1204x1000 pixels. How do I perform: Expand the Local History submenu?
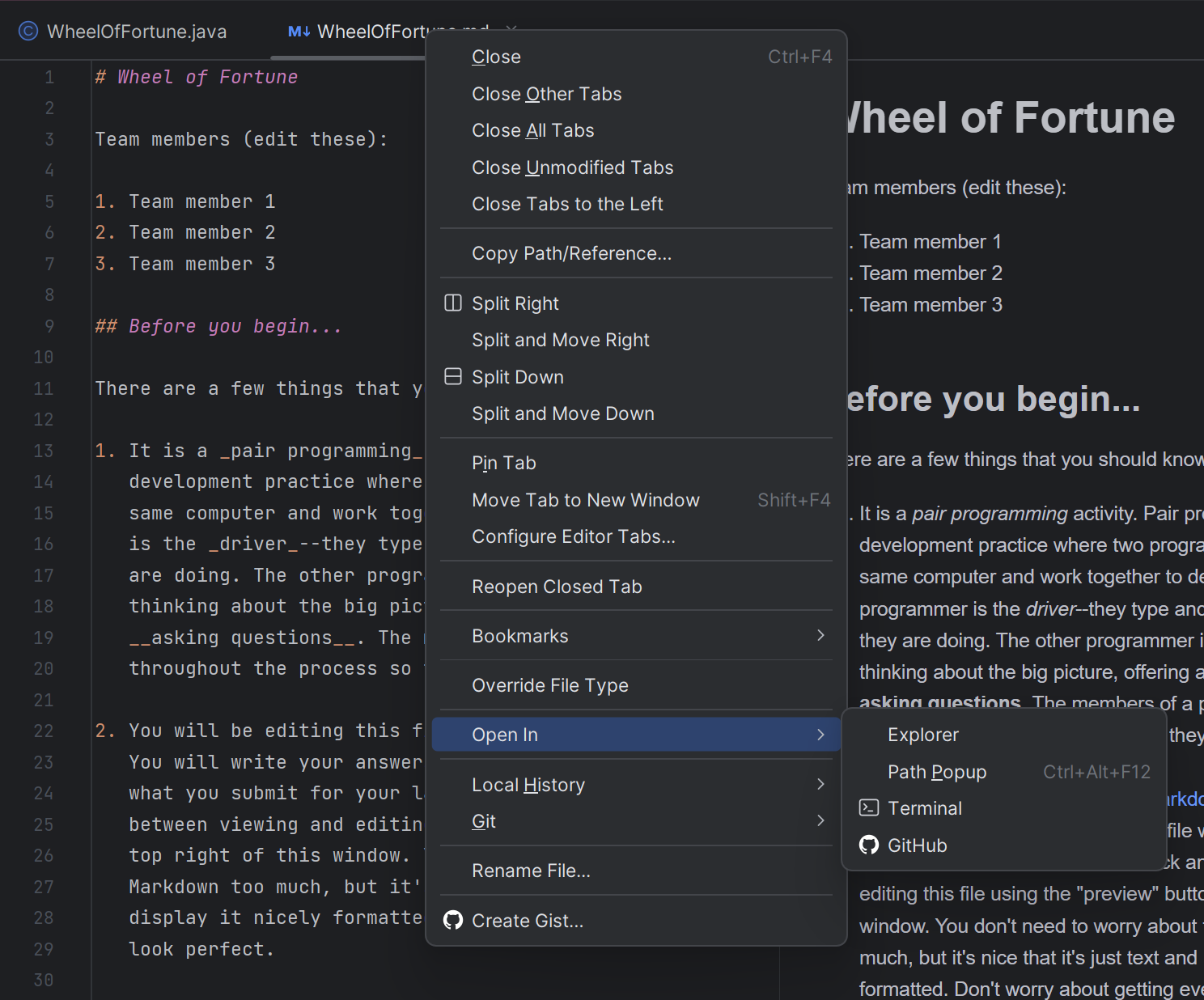tap(820, 785)
